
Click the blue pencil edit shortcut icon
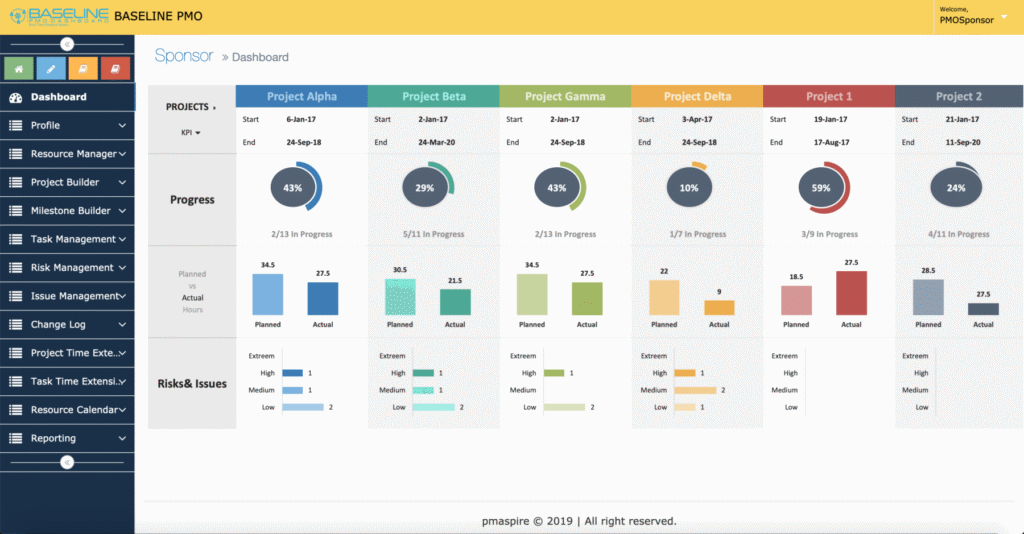(51, 69)
